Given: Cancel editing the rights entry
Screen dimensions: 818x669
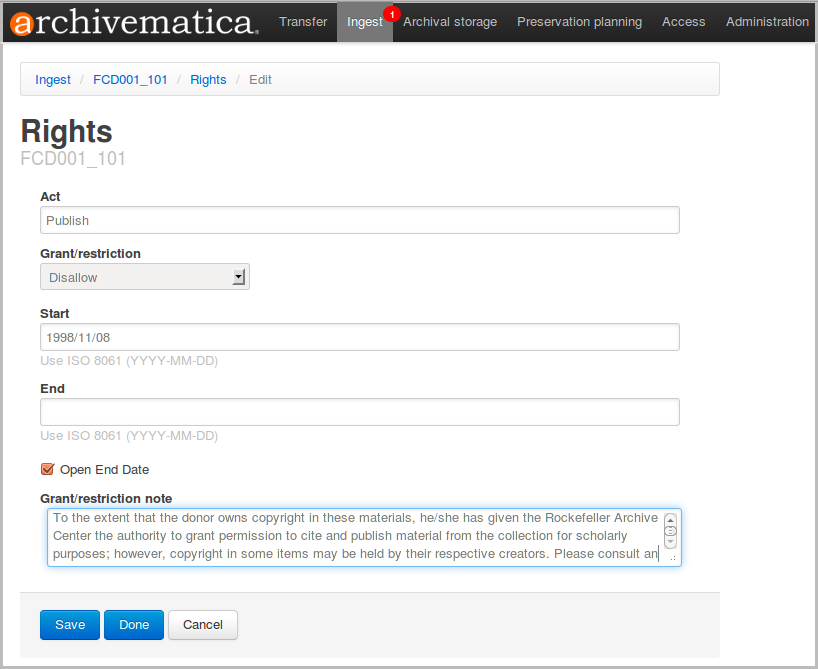Looking at the screenshot, I should coord(203,625).
